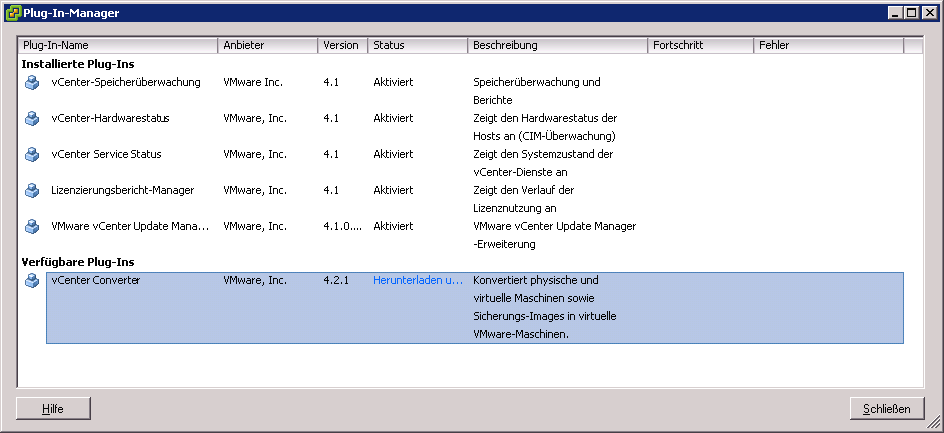Click the vCenter Service Status plug-in icon
This screenshot has width=944, height=433.
[32, 155]
